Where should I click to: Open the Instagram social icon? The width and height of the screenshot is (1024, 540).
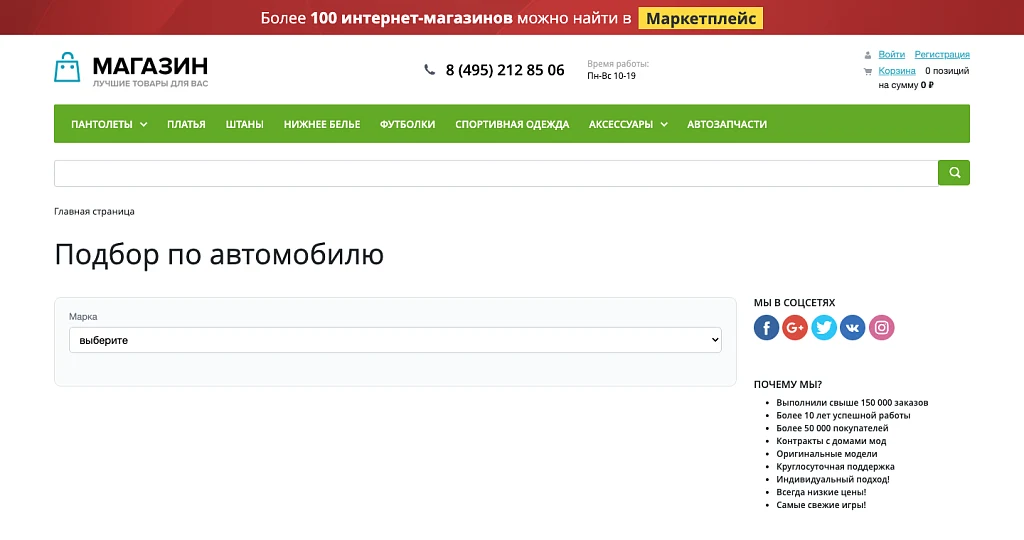[881, 328]
